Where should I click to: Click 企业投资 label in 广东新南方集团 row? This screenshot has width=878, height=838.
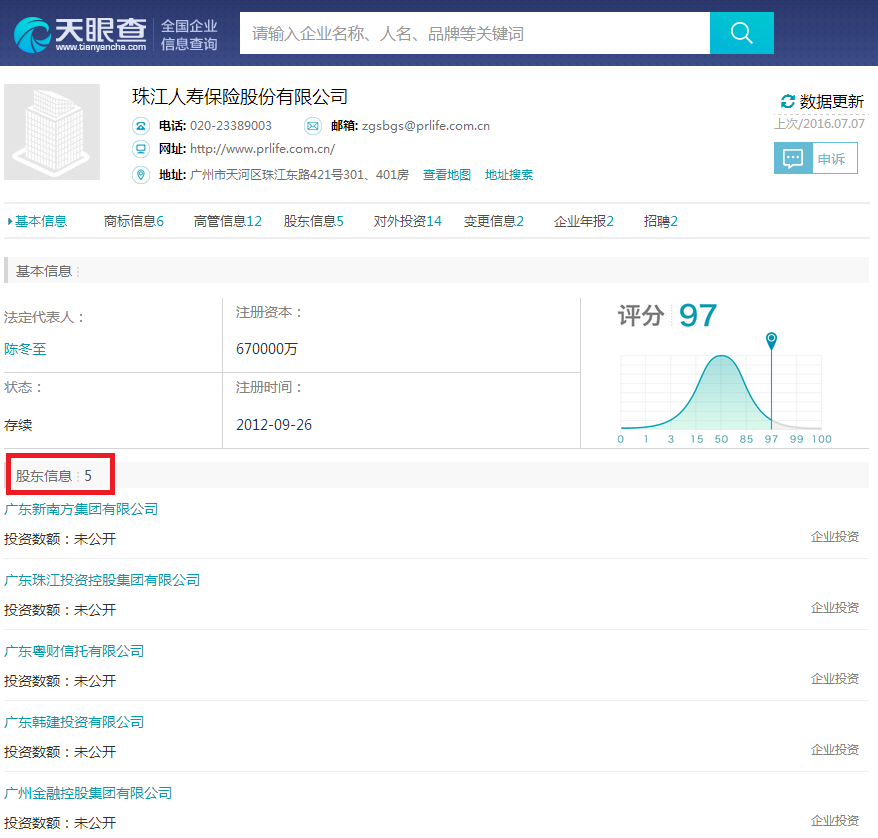click(x=834, y=537)
